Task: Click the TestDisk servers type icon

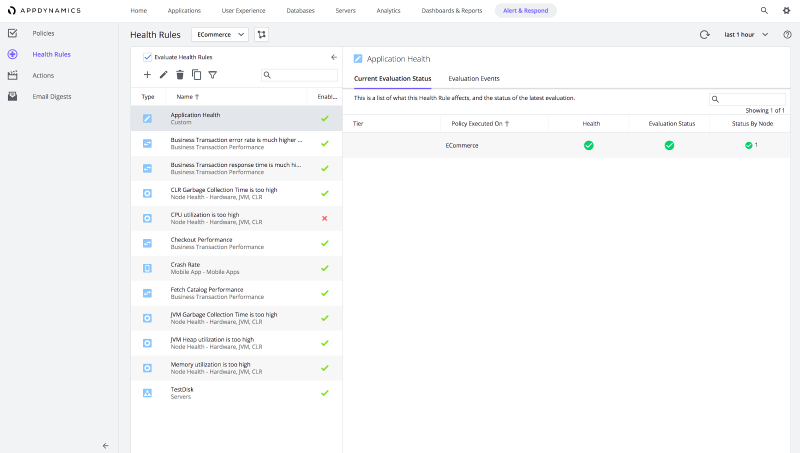Action: [x=147, y=393]
